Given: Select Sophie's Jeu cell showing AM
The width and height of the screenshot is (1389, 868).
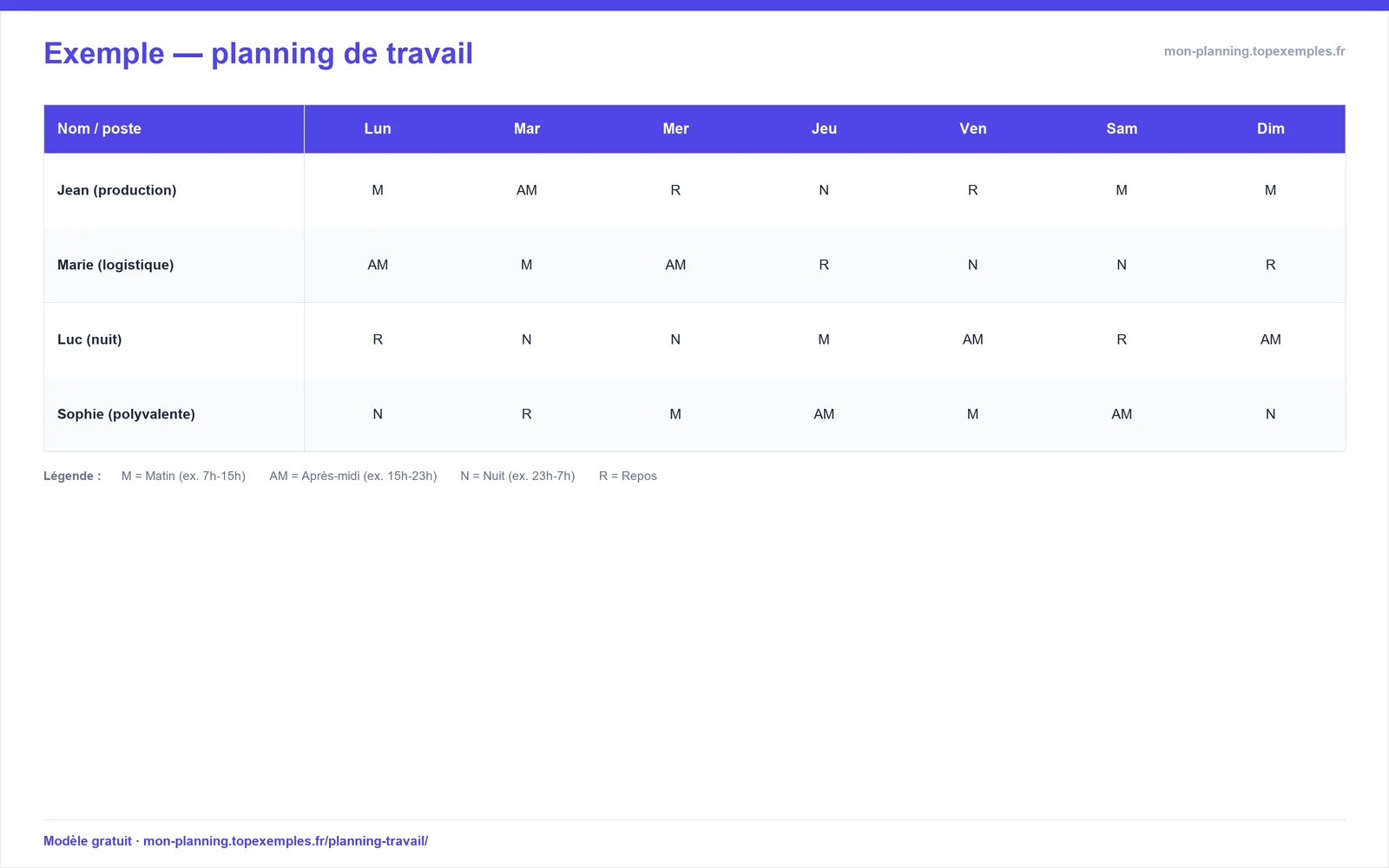Looking at the screenshot, I should pyautogui.click(x=824, y=414).
